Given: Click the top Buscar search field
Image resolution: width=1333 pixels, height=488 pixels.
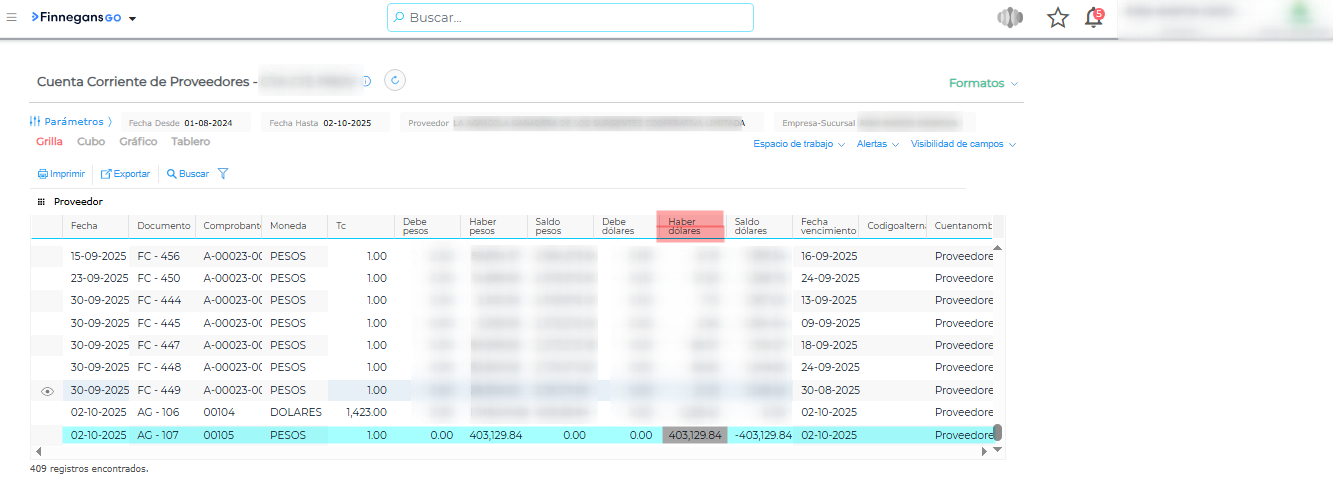Looking at the screenshot, I should pyautogui.click(x=570, y=18).
